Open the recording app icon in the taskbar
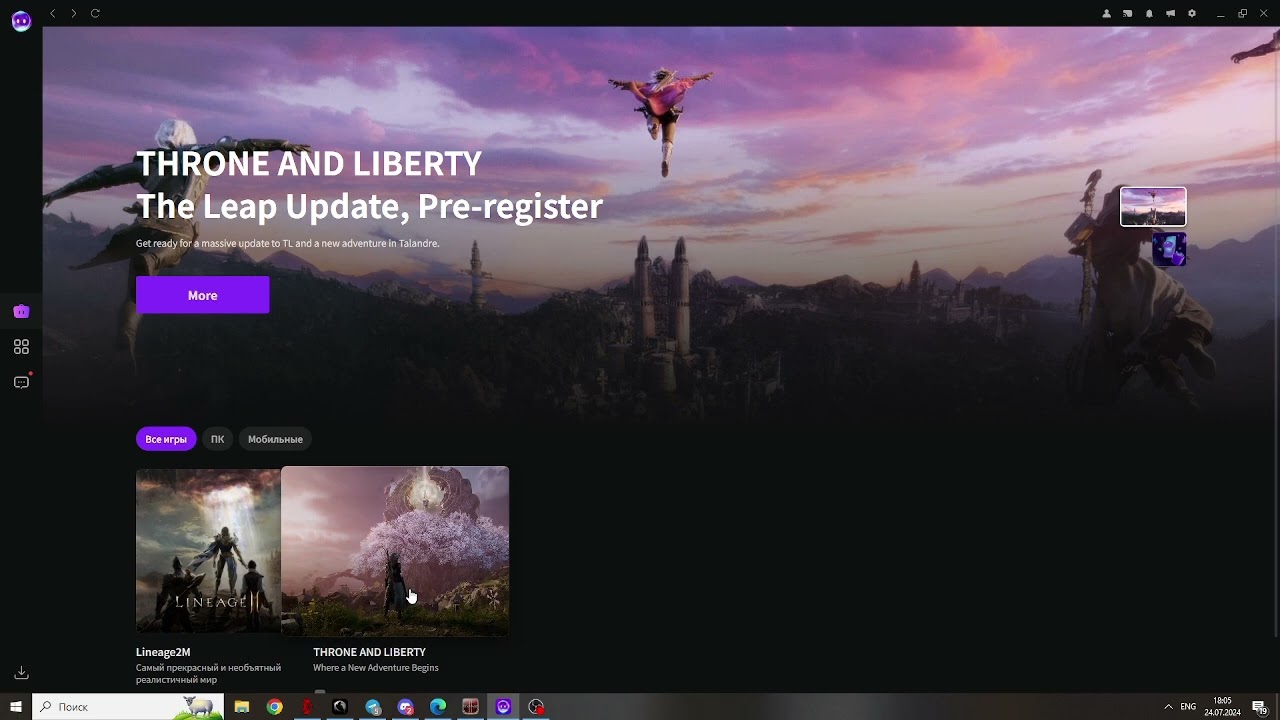 point(536,707)
